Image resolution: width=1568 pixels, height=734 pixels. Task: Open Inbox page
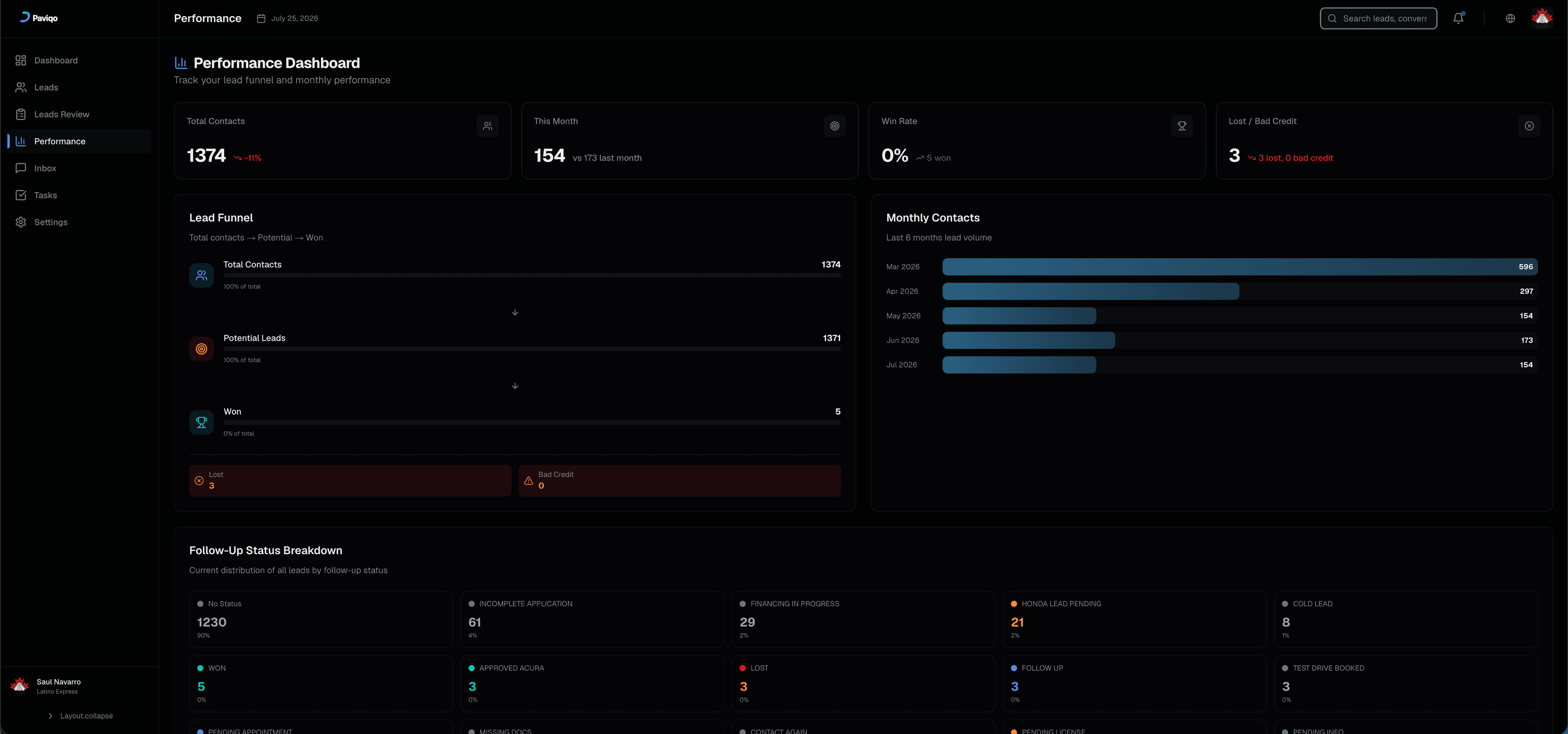79,168
